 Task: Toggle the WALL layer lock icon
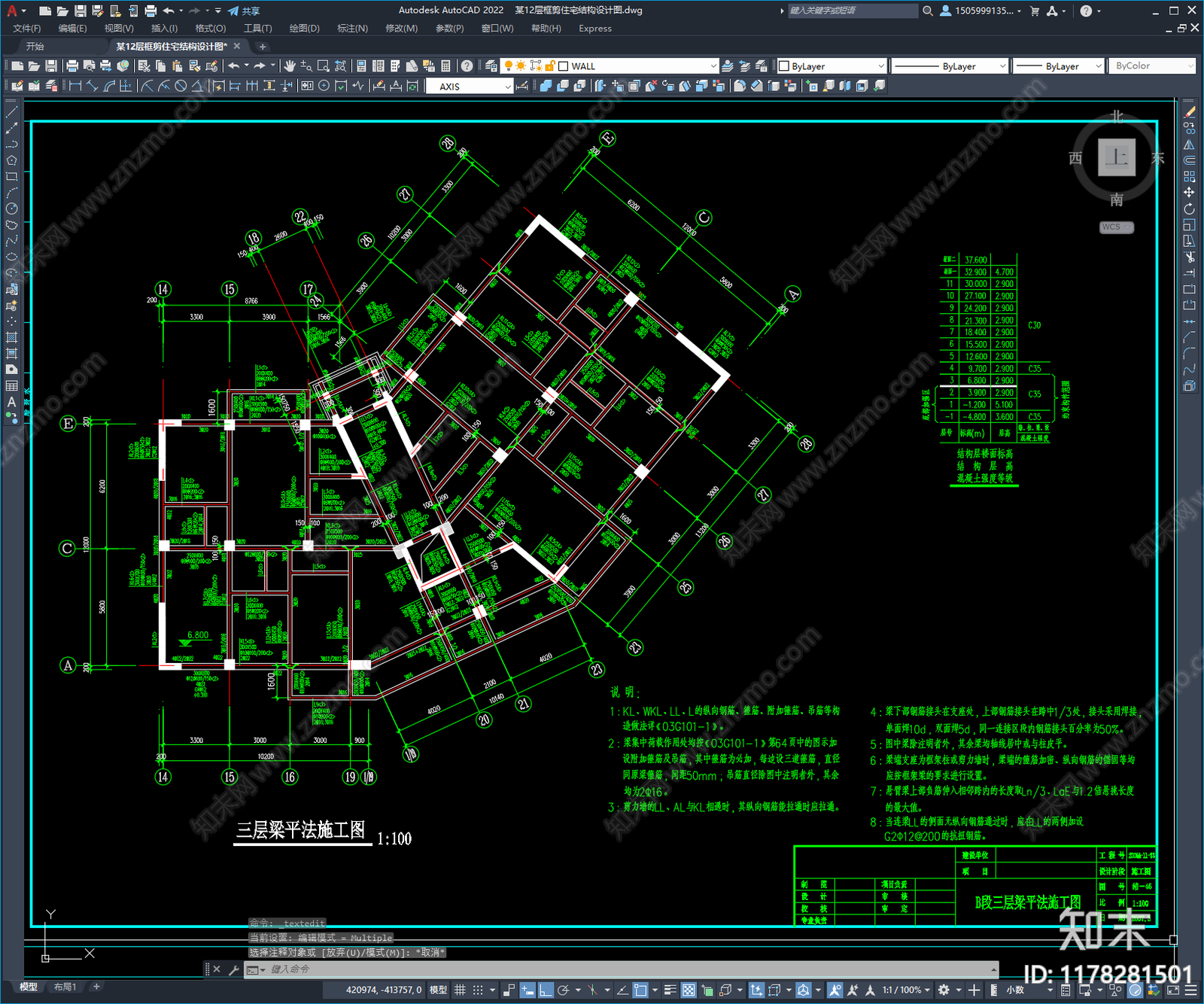[x=550, y=66]
